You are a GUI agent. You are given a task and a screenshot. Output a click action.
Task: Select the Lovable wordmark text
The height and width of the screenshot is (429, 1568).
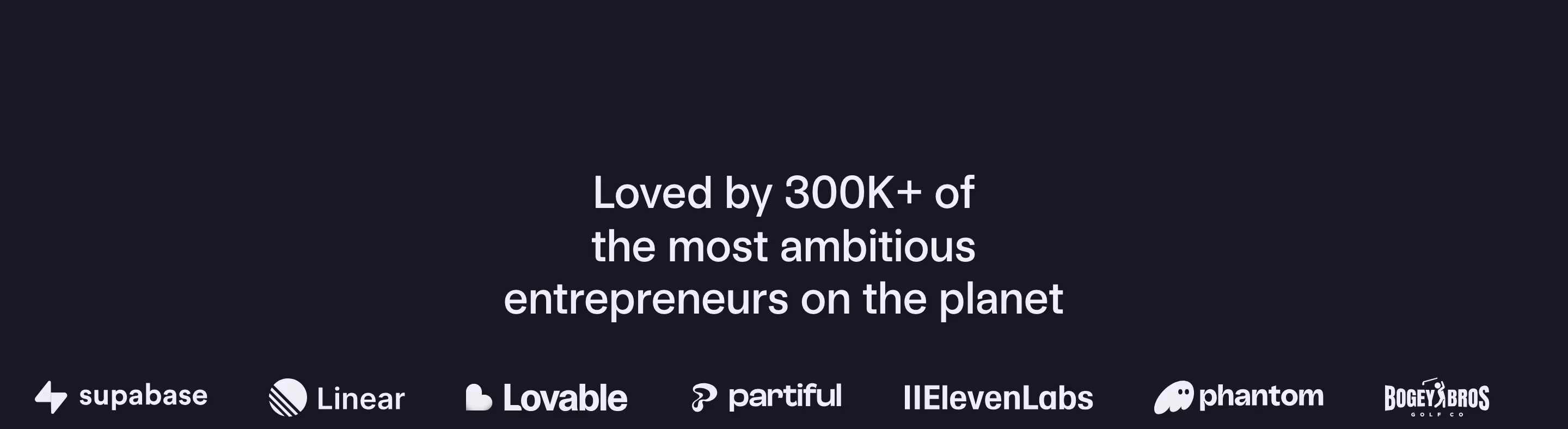tap(565, 398)
